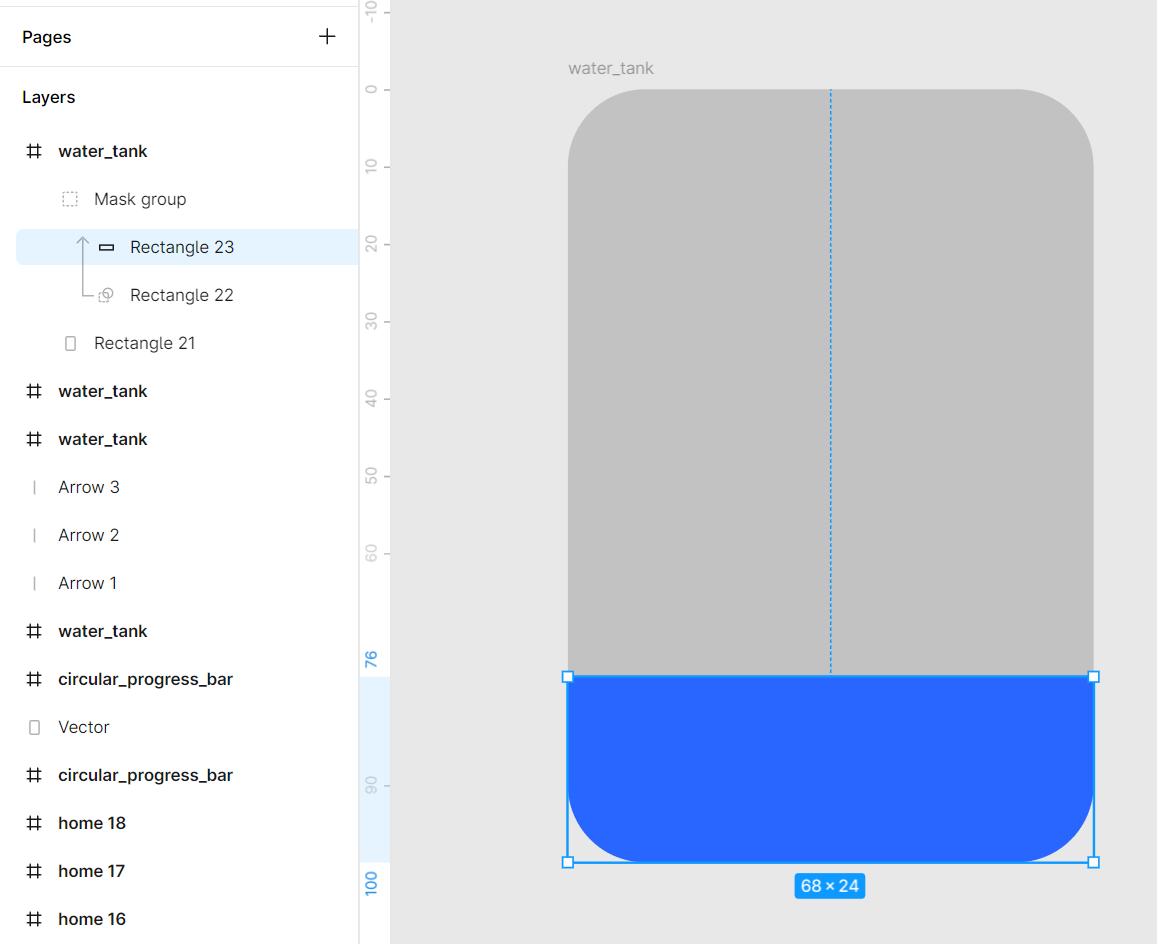Open the Pages section header

click(47, 37)
